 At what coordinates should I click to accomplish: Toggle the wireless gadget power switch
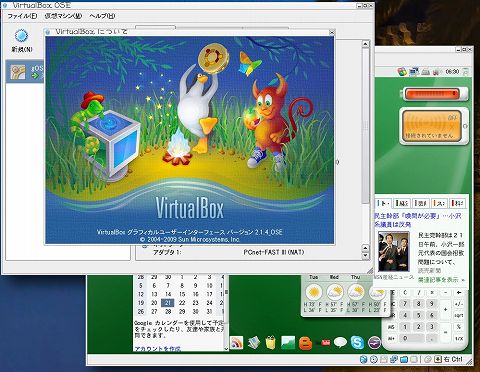click(465, 126)
